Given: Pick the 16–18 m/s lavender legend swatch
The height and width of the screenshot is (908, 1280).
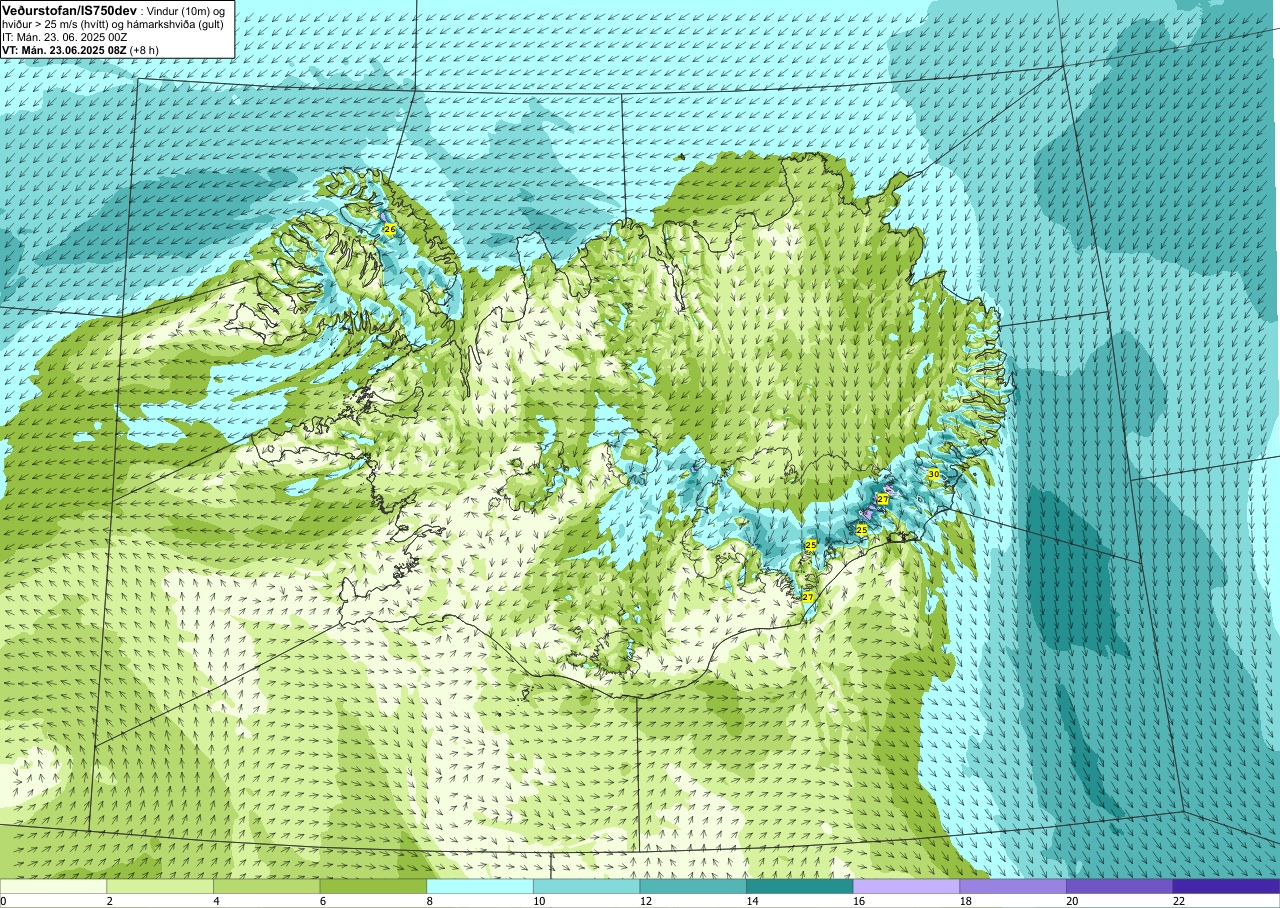Looking at the screenshot, I should 906,886.
